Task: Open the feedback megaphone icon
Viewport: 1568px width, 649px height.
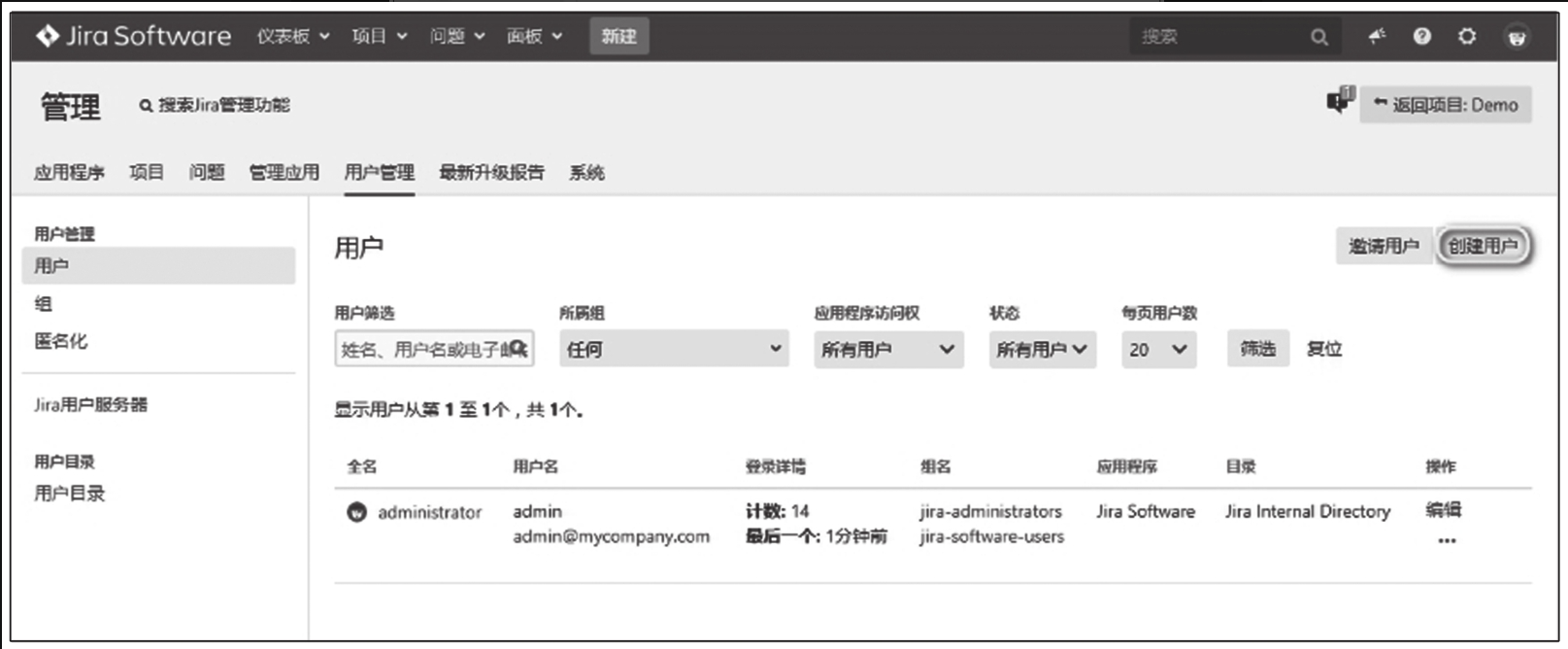Action: 1377,36
